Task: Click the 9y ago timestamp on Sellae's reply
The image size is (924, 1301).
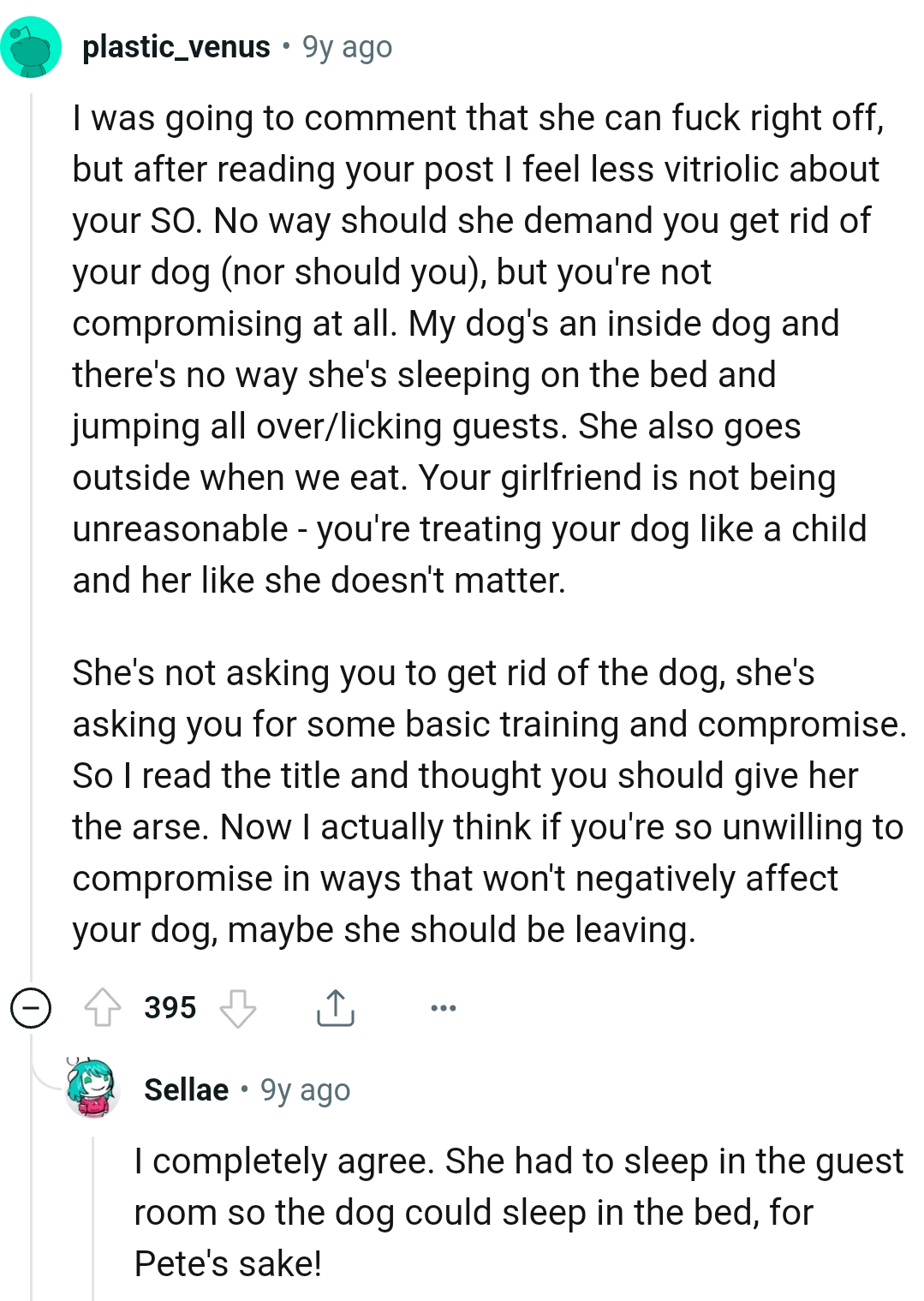Action: (306, 1089)
